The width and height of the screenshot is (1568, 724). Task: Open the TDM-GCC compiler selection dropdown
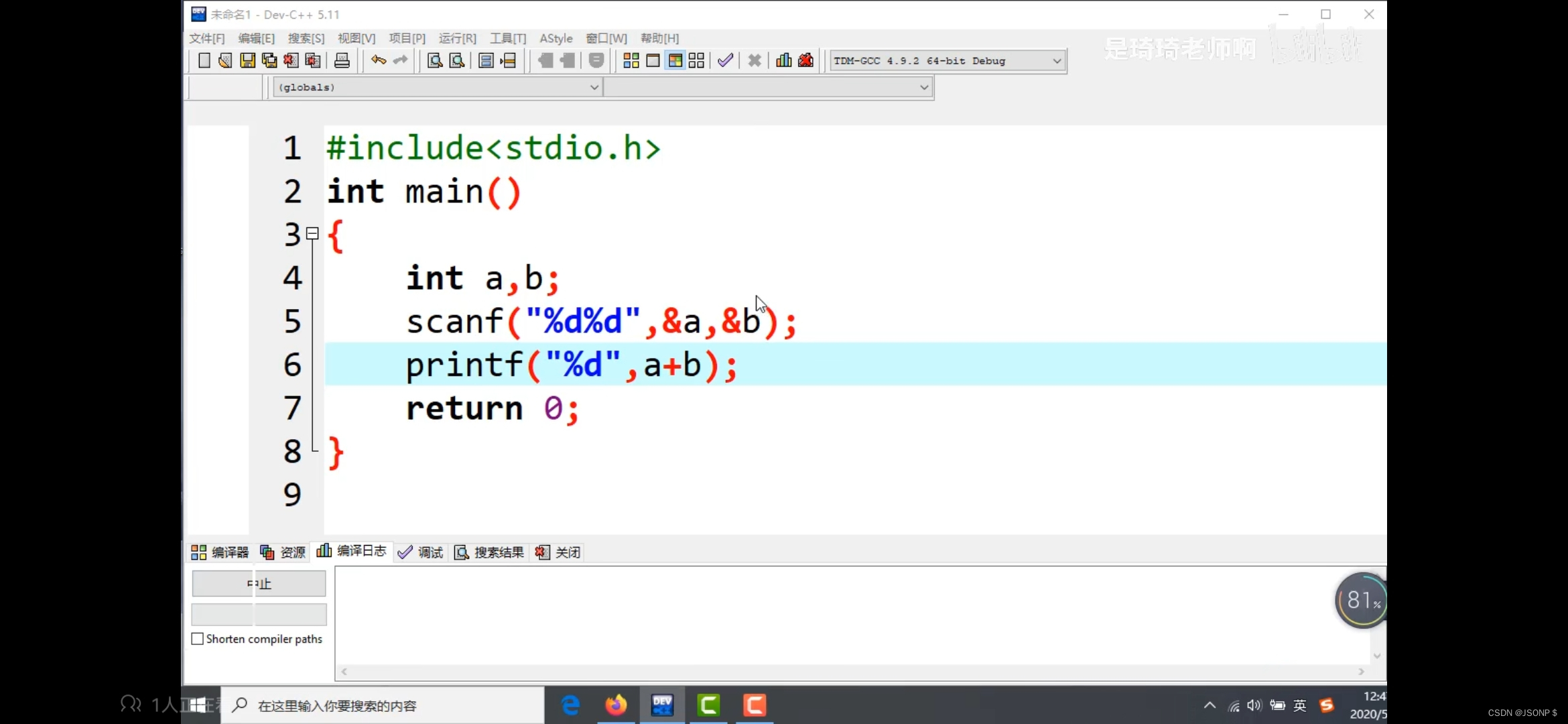click(x=1057, y=61)
